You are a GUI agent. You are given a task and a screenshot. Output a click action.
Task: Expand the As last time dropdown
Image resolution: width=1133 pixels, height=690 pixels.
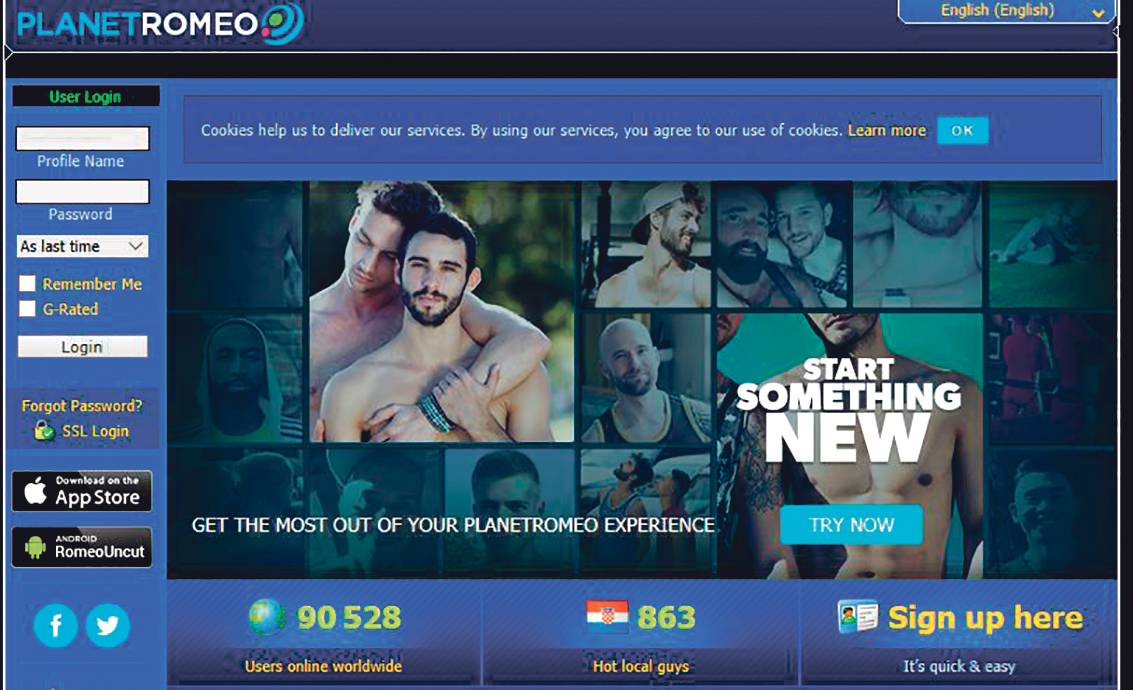point(82,246)
